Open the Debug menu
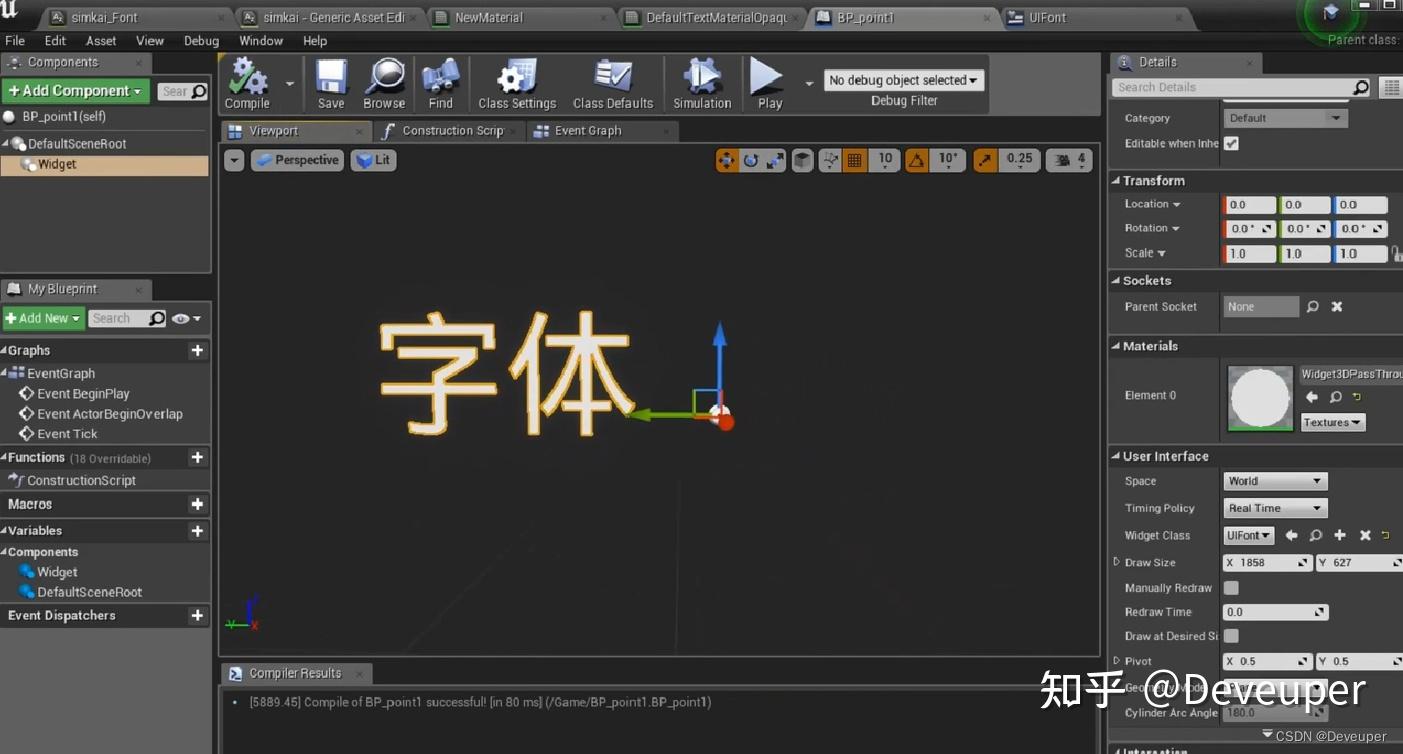1403x754 pixels. 200,41
